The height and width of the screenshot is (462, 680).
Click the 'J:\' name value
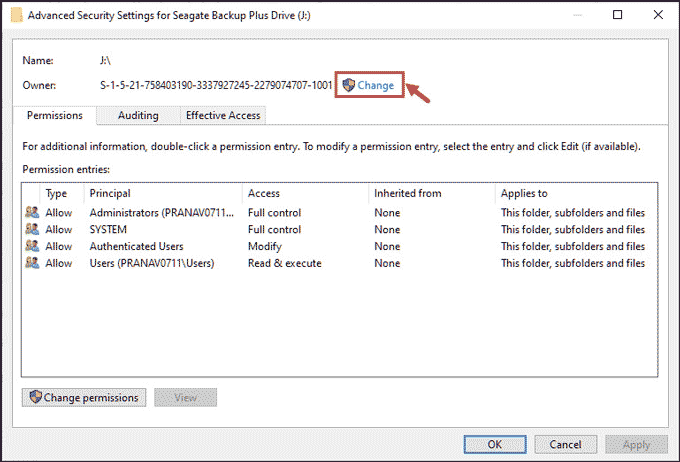(105, 60)
